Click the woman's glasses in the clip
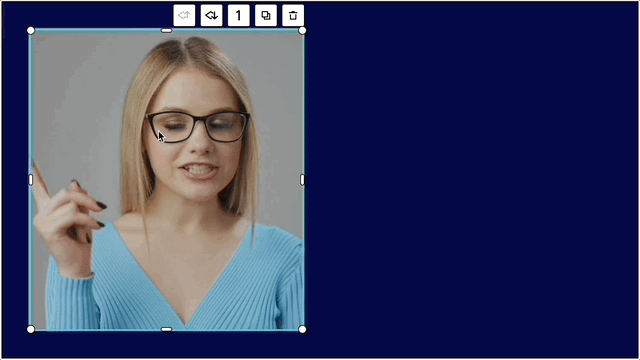The image size is (640, 360). click(198, 127)
